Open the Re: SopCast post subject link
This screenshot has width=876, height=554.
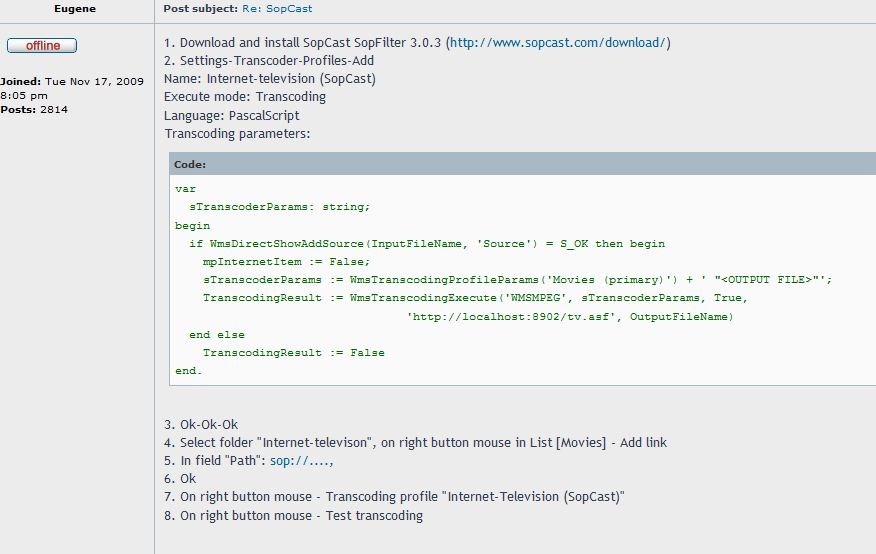tap(277, 9)
